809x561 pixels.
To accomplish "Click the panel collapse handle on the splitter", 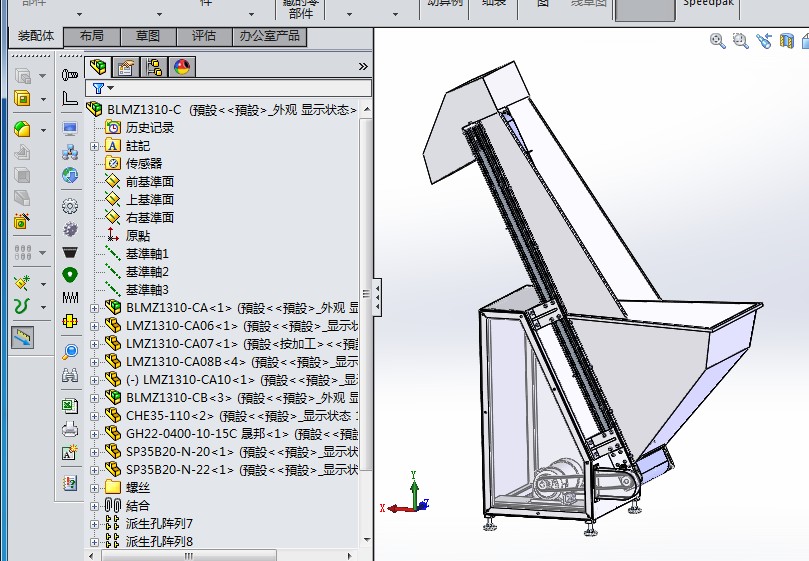I will [378, 298].
